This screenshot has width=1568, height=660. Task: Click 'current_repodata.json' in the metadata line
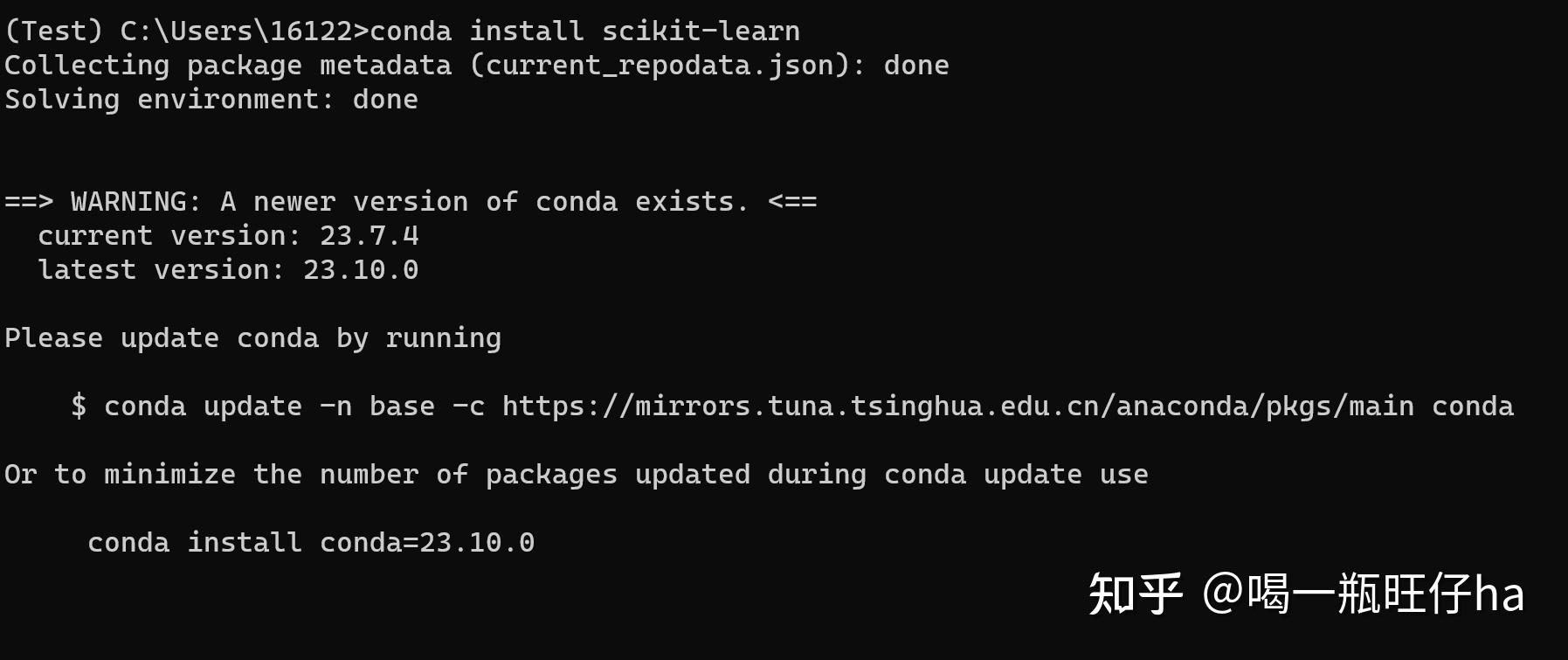[x=660, y=66]
